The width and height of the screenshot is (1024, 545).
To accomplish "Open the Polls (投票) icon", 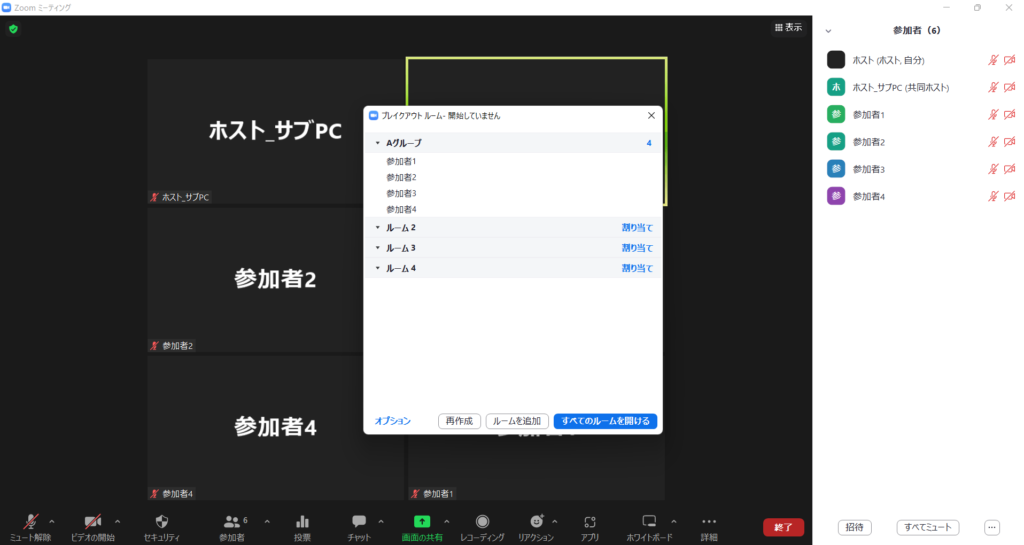I will pos(302,521).
